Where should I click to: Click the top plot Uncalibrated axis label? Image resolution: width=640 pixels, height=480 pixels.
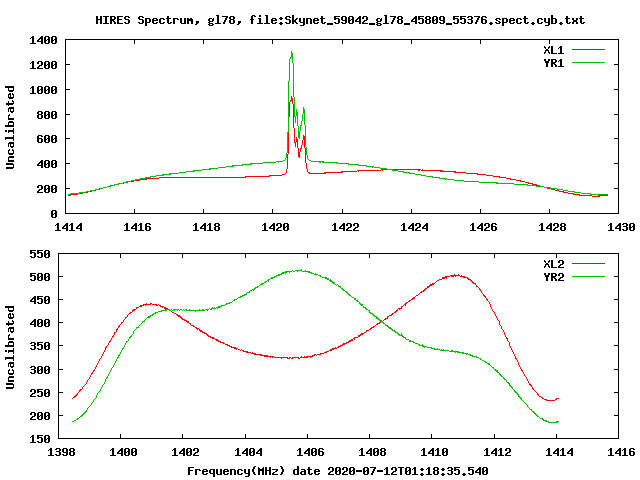(x=10, y=127)
